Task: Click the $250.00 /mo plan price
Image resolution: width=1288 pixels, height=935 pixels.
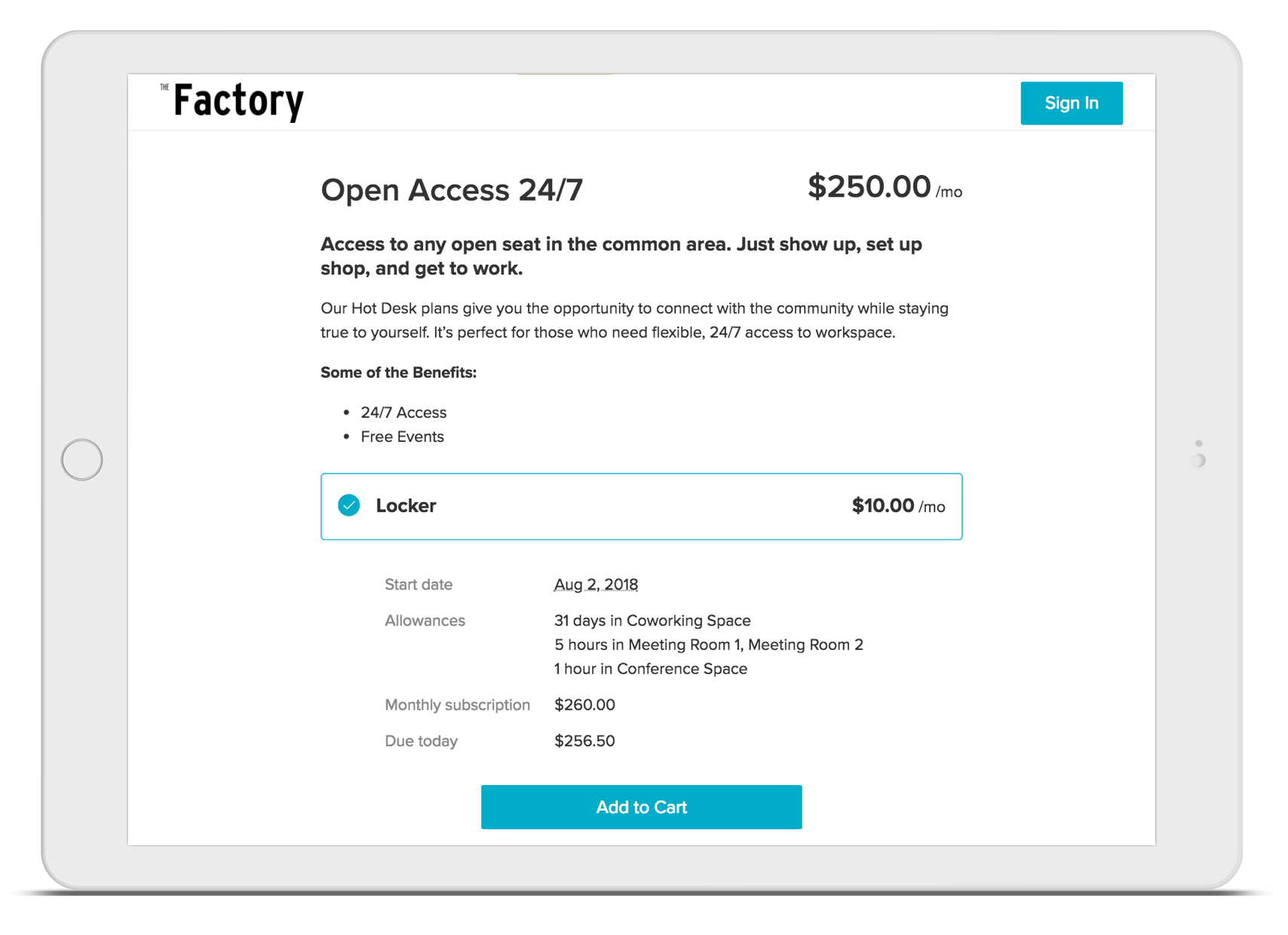Action: 884,187
